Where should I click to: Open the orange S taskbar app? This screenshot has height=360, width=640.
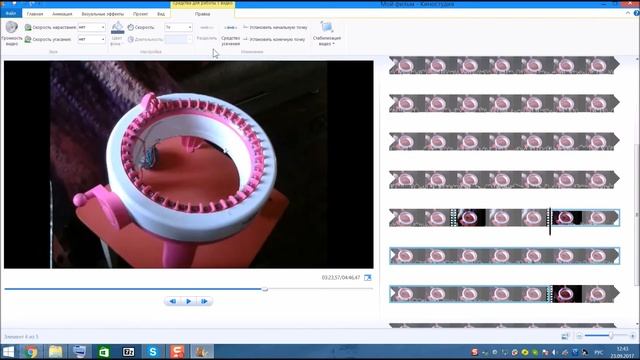[177, 351]
